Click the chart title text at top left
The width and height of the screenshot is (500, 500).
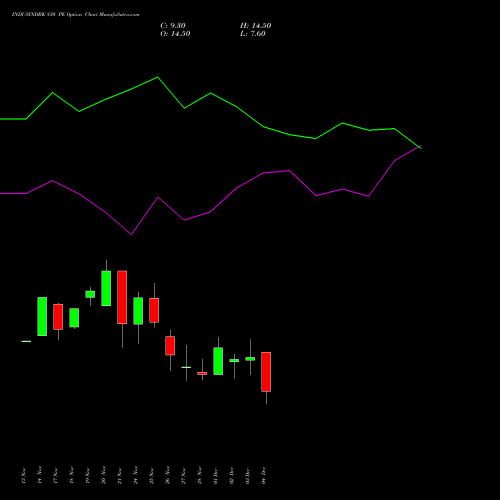75,15
